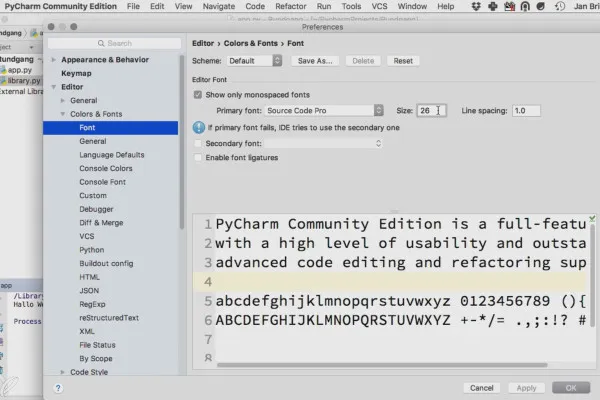
Task: Open the Help menu
Action: [445, 6]
